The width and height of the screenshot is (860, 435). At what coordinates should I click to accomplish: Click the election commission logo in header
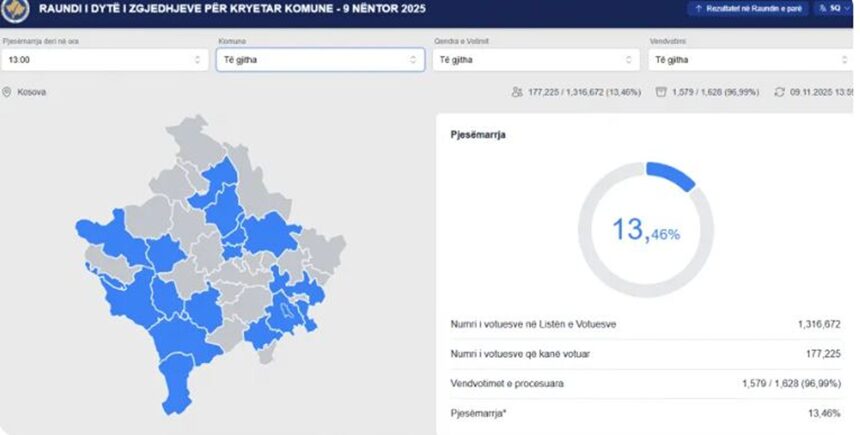tap(14, 11)
